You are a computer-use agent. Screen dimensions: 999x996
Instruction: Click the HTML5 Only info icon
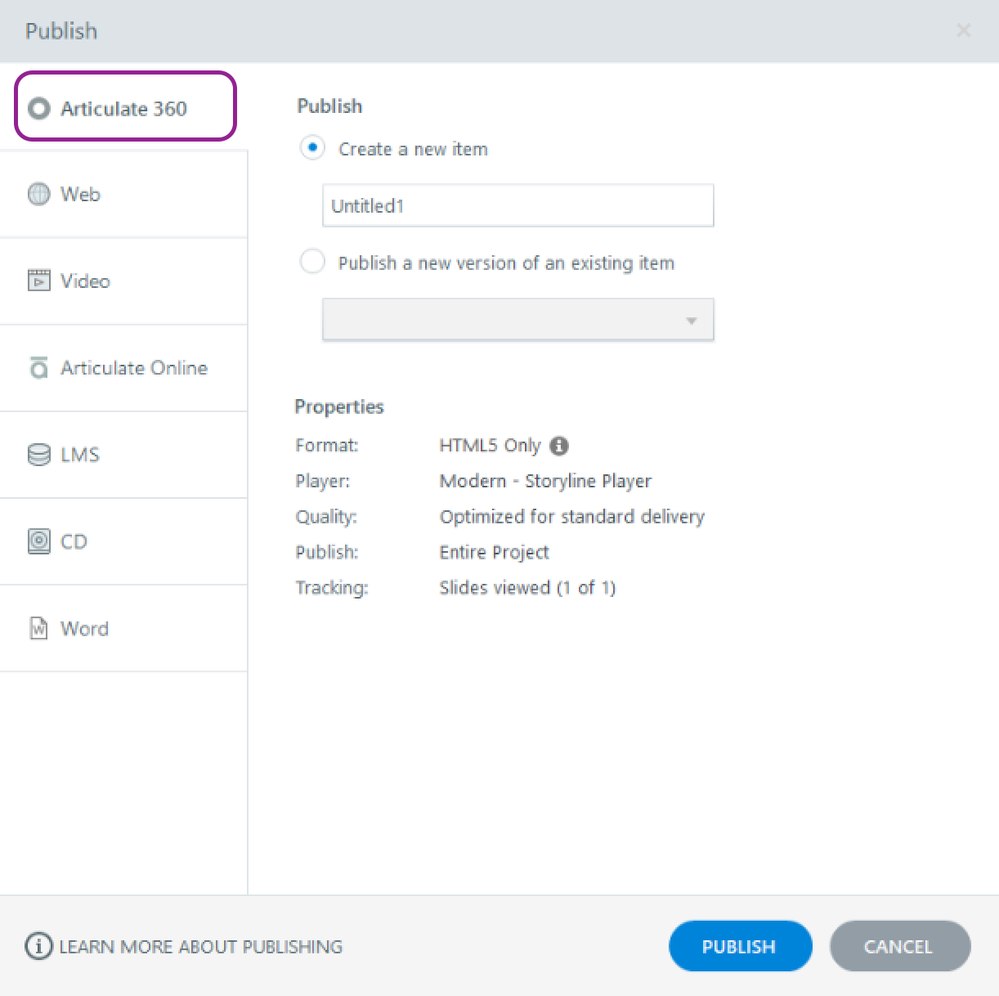pyautogui.click(x=559, y=446)
